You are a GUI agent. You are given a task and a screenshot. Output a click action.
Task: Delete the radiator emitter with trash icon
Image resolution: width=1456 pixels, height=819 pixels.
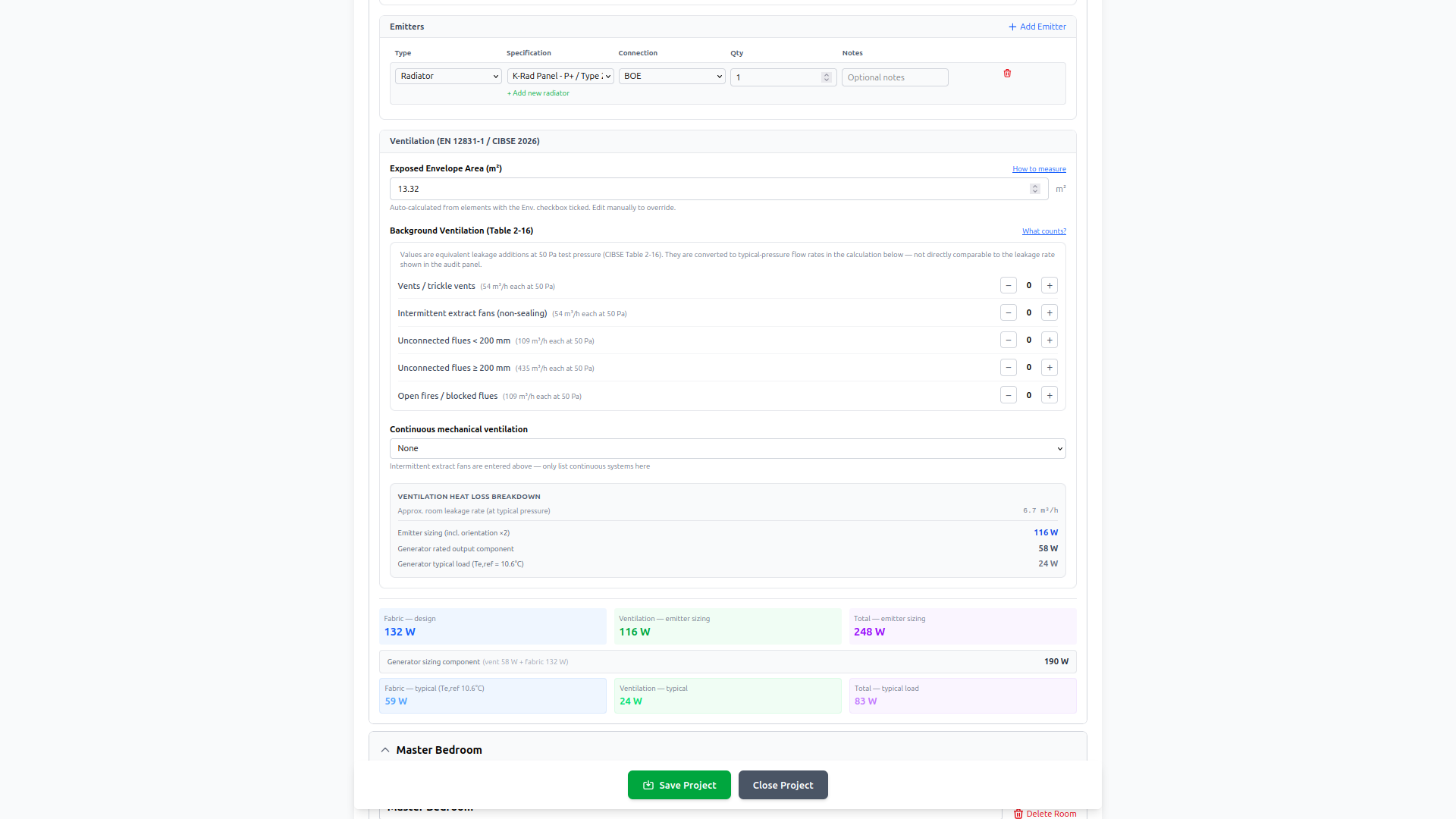1007,74
